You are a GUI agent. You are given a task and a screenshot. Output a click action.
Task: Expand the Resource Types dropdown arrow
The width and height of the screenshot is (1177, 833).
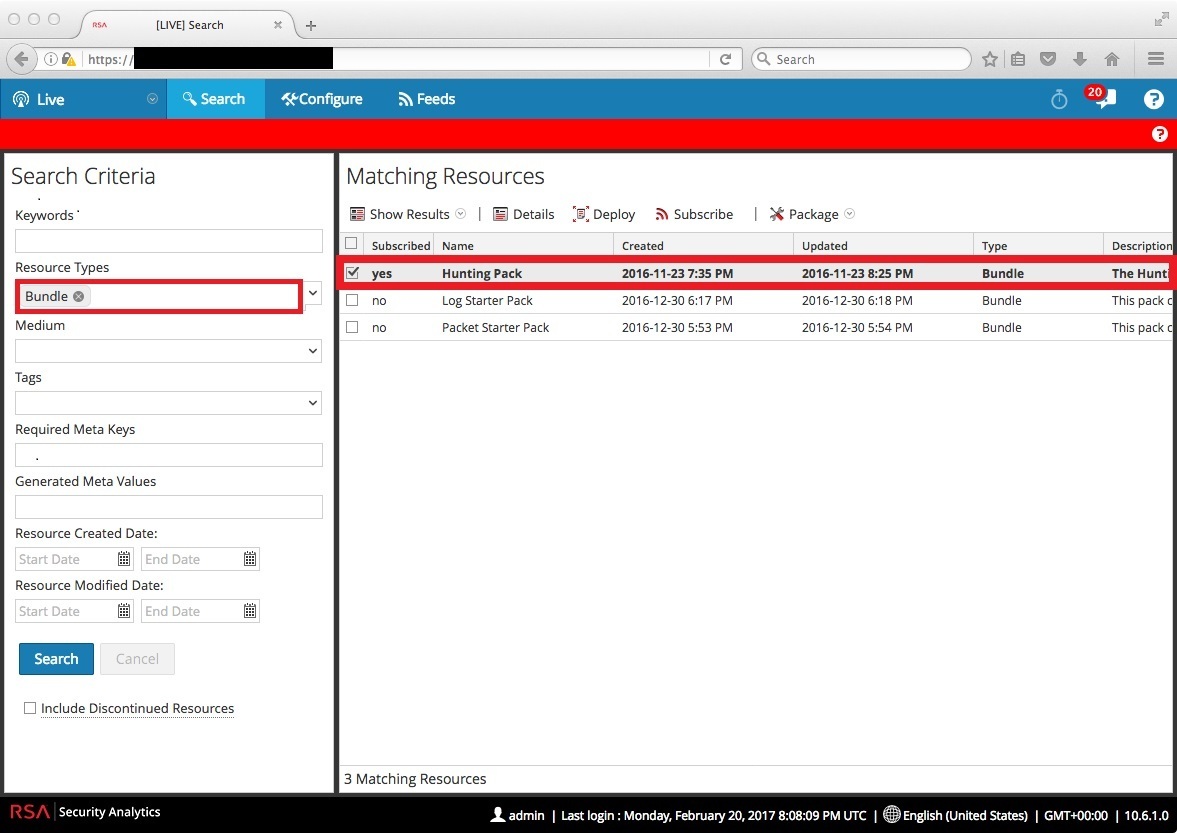[313, 294]
